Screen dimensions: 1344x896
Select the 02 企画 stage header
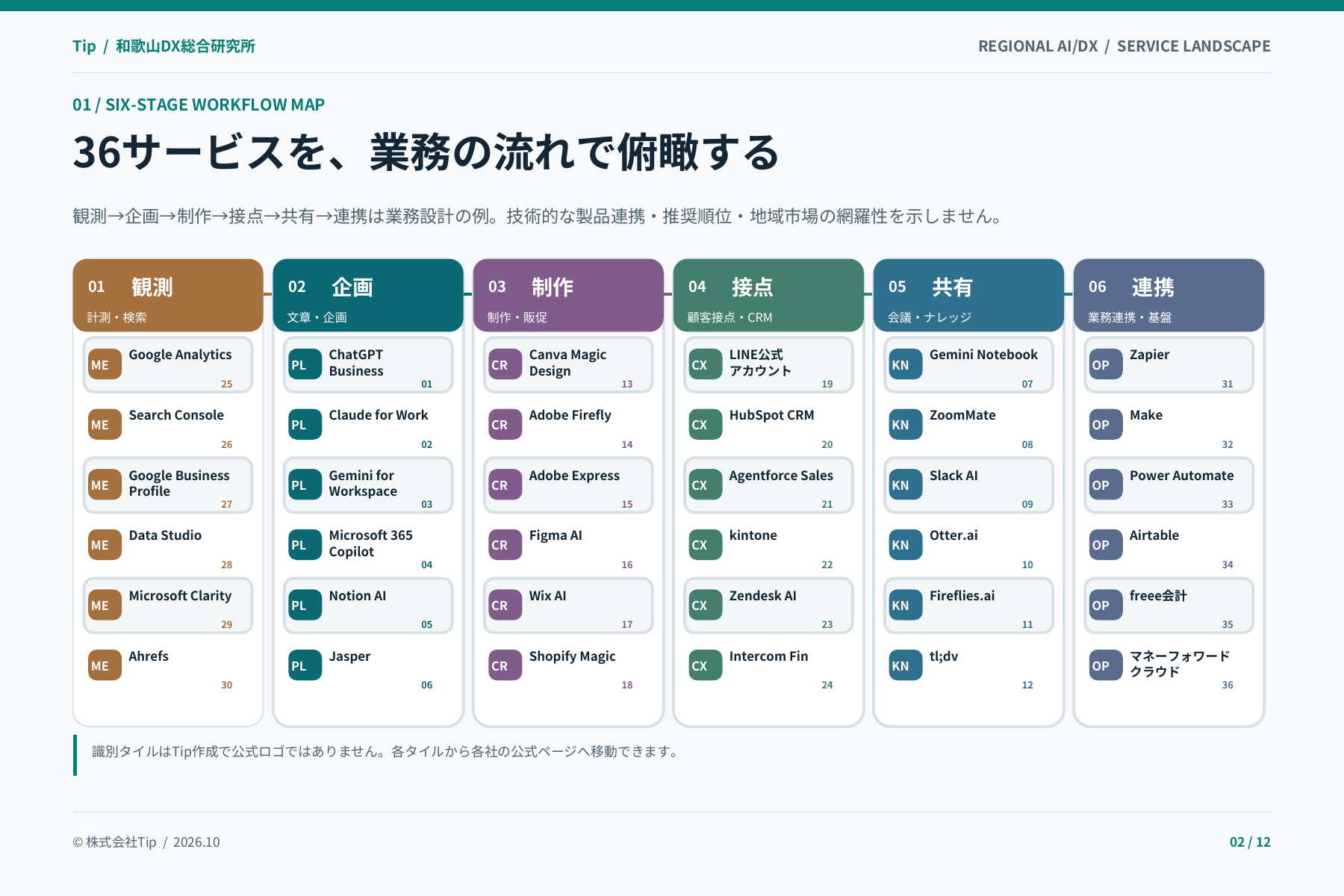[x=368, y=295]
